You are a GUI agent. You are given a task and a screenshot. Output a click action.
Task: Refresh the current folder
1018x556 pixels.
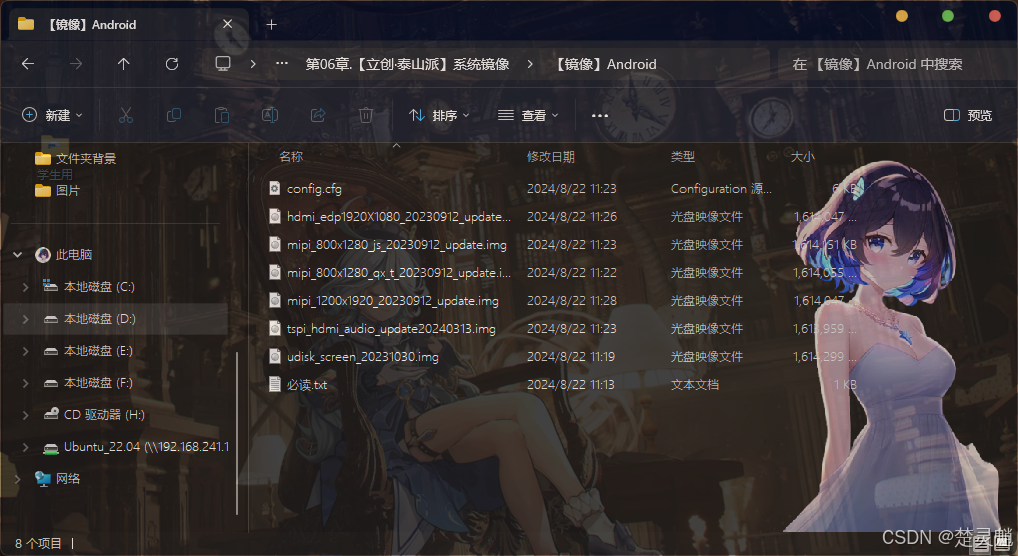171,64
